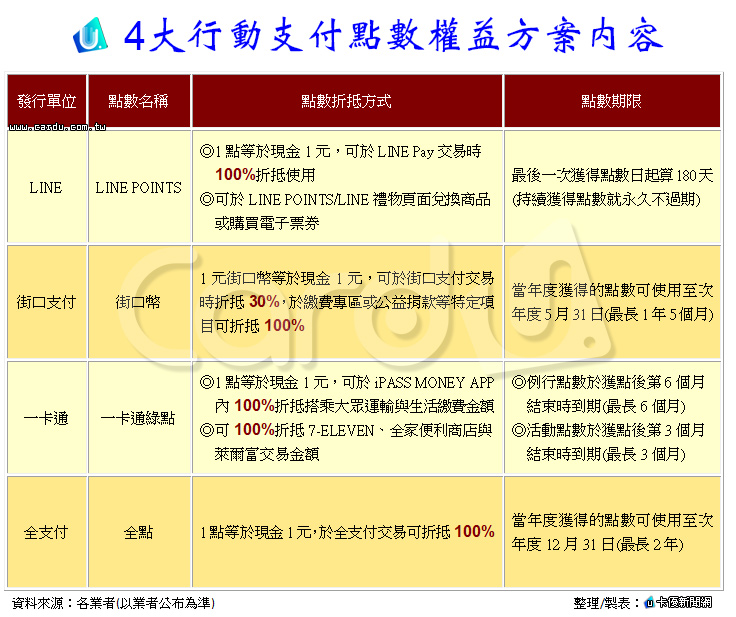
Task: Click LINE points 180天 expiry text
Action: tap(612, 176)
